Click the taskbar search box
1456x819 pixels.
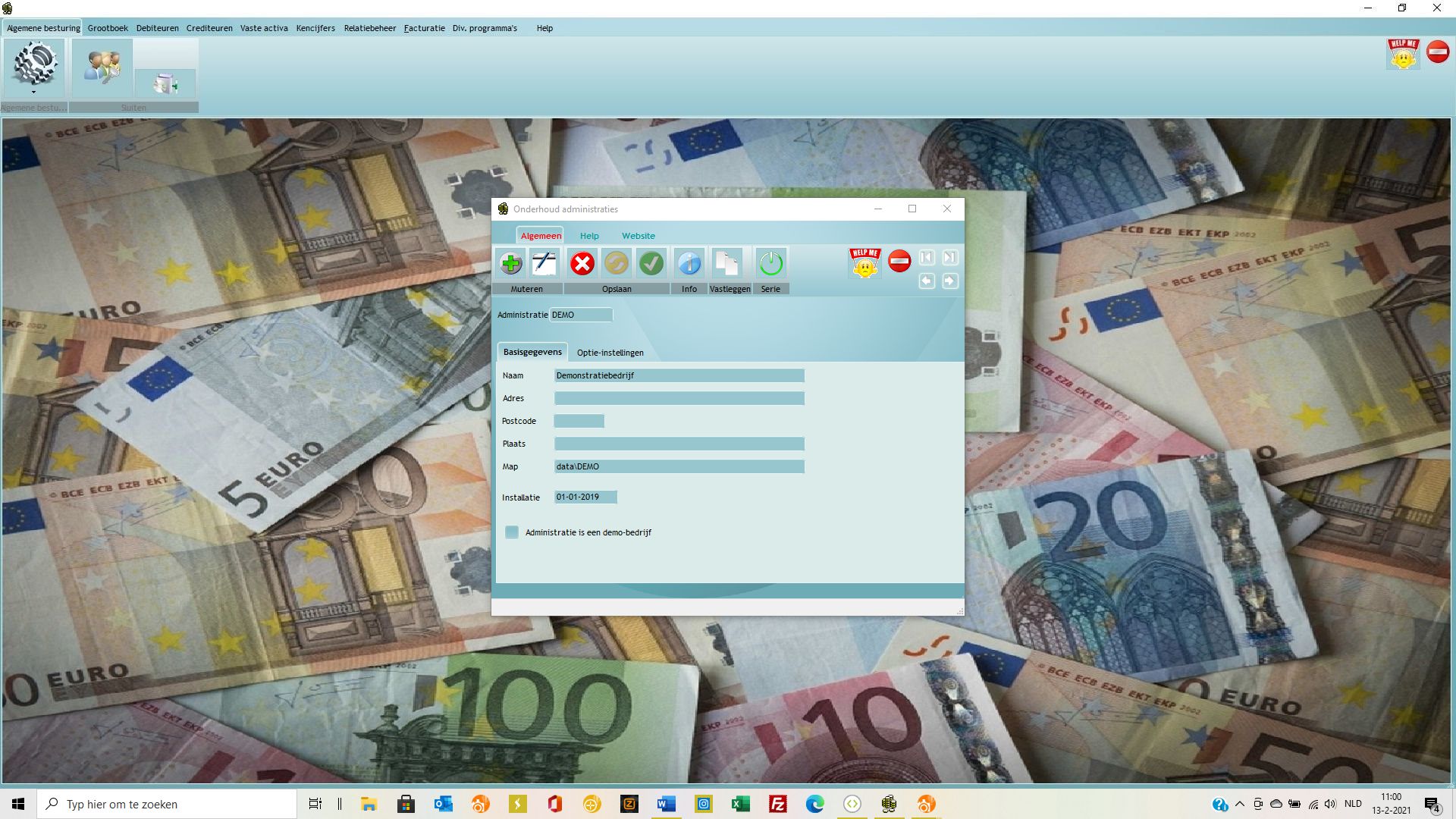(x=167, y=804)
